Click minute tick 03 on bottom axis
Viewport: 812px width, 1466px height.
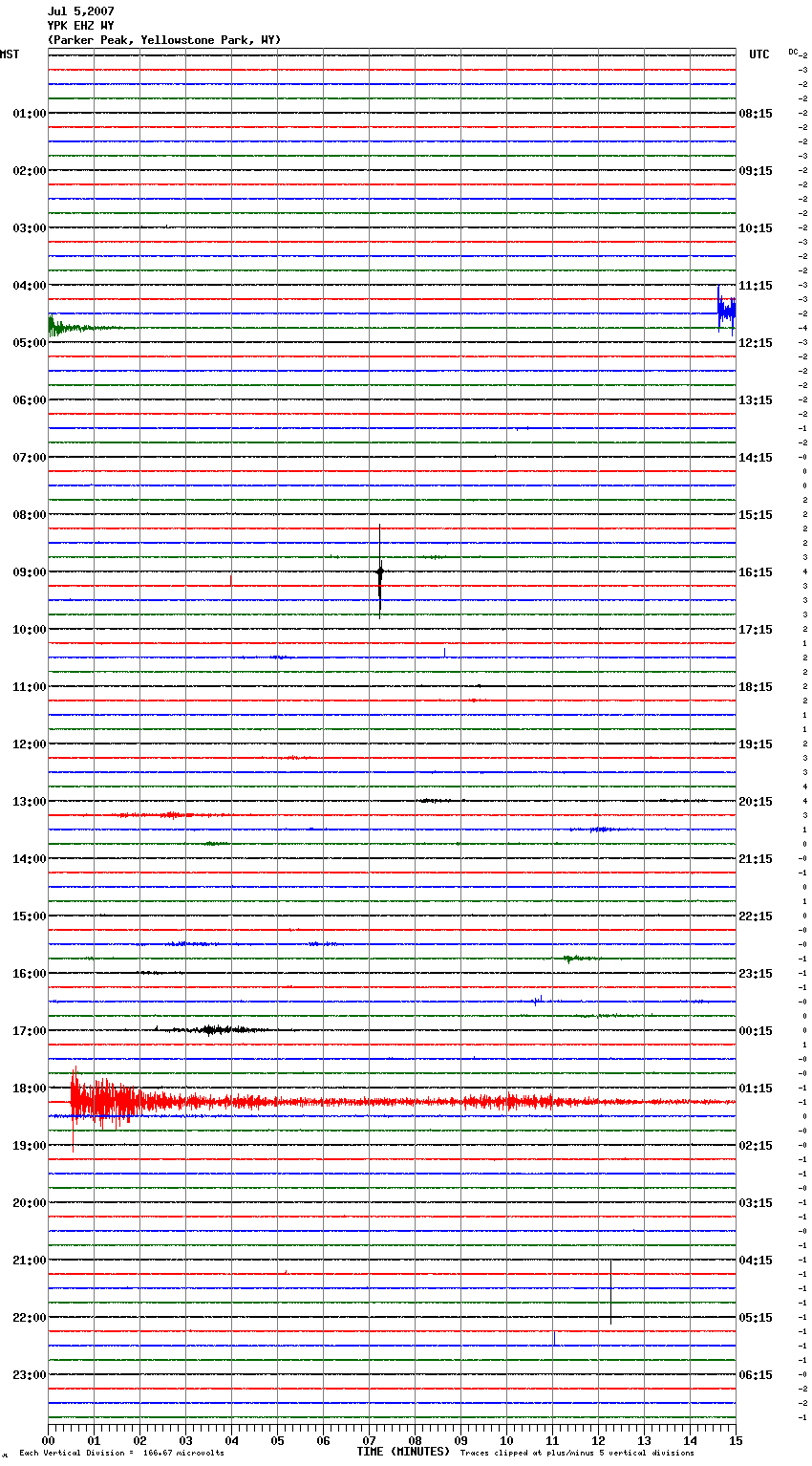(x=185, y=1440)
